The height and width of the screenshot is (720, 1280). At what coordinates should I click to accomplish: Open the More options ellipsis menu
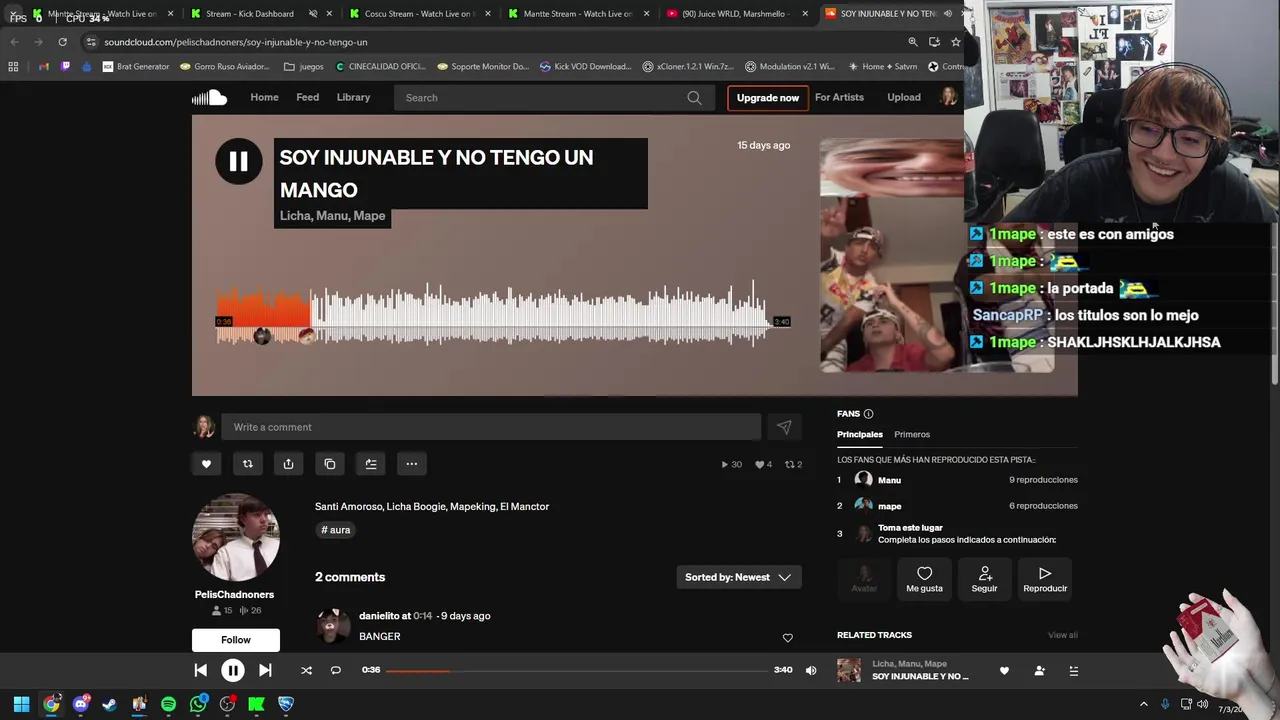coord(411,464)
